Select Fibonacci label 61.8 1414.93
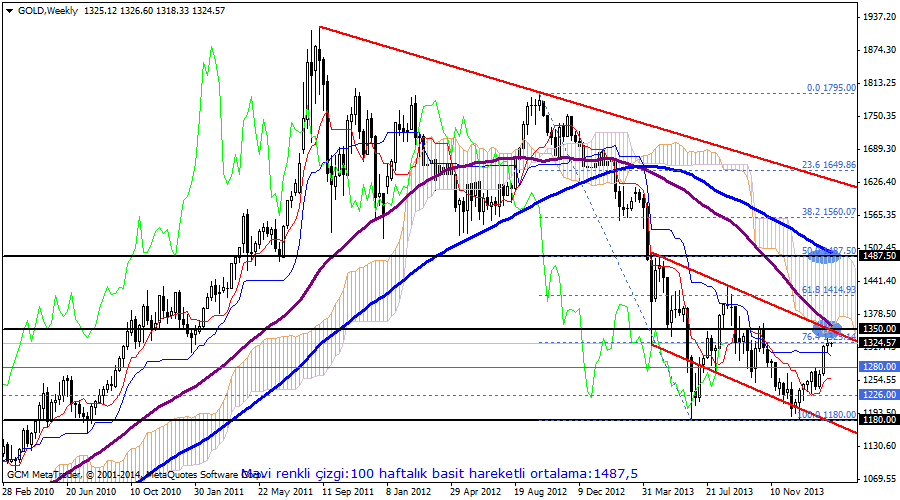Screen dimensions: 900x500 pyautogui.click(x=829, y=290)
